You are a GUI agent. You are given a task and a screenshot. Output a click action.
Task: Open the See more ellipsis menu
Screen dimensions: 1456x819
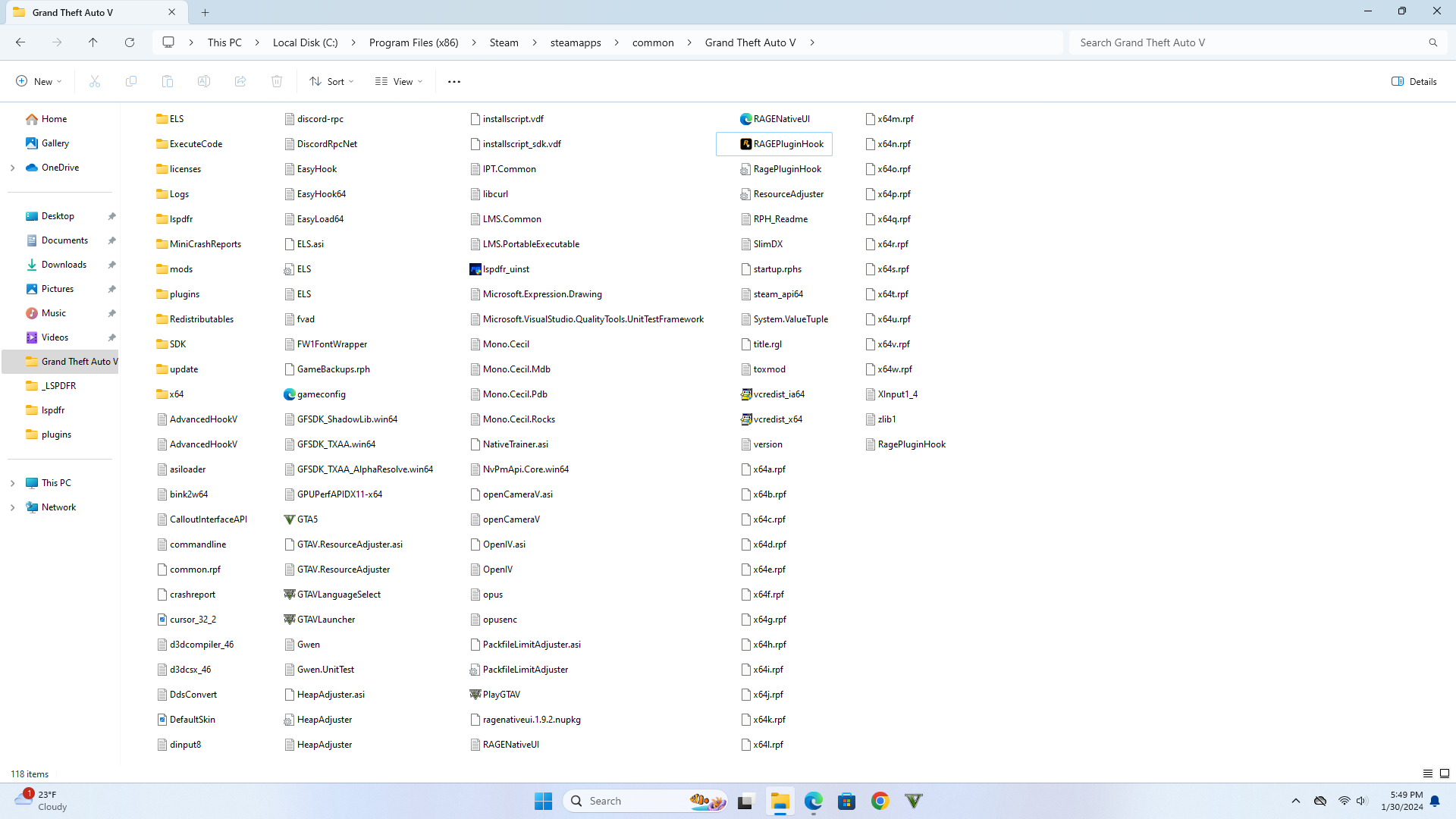(454, 81)
